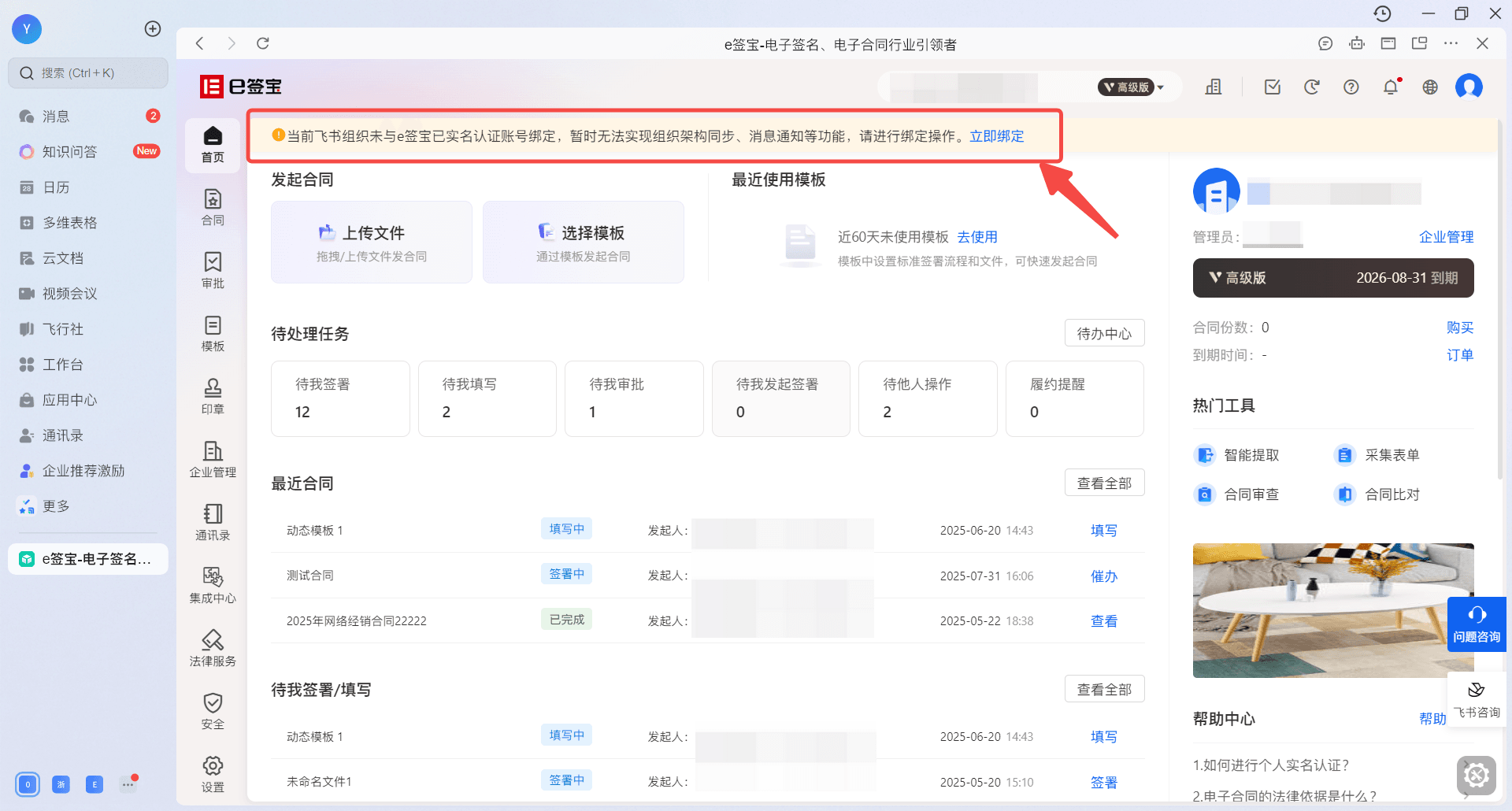The width and height of the screenshot is (1512, 811).
Task: Go back with the left arrow
Action: coord(200,43)
